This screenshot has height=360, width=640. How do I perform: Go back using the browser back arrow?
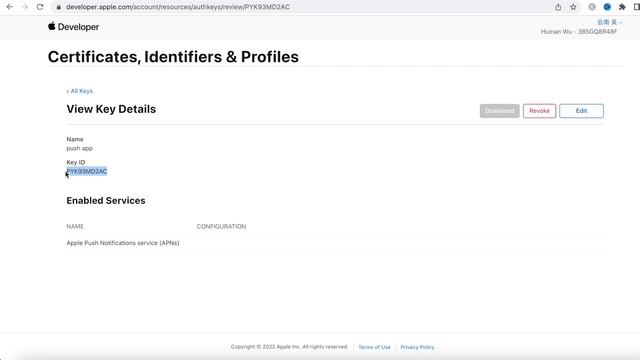pos(10,7)
